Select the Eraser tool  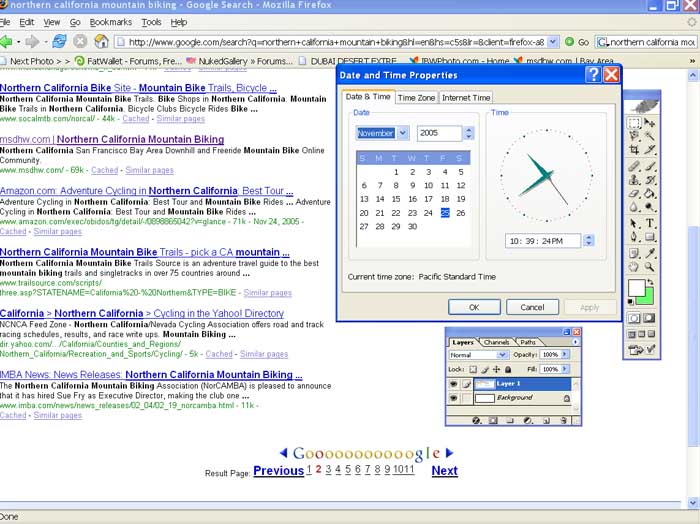click(634, 194)
